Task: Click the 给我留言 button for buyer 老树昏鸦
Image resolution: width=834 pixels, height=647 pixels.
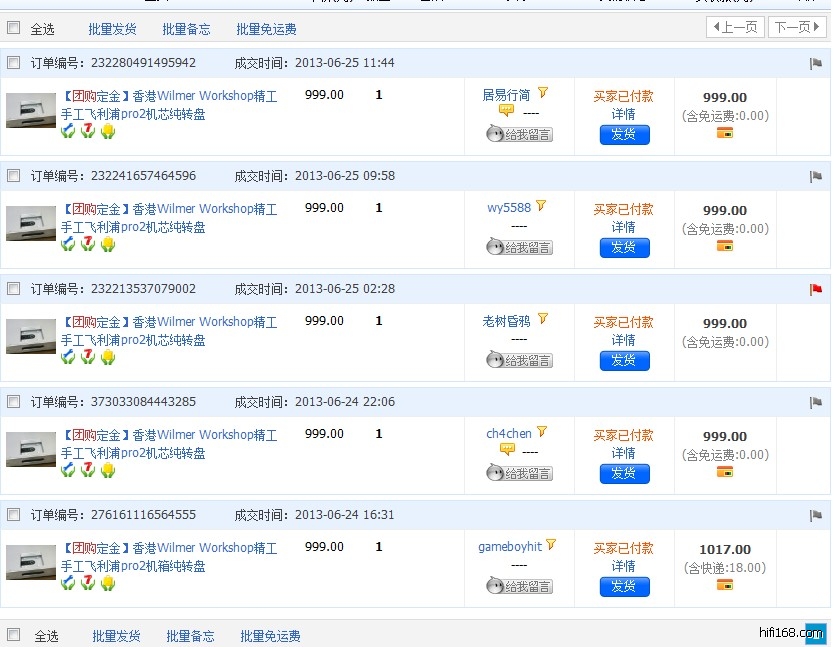Action: [x=519, y=360]
